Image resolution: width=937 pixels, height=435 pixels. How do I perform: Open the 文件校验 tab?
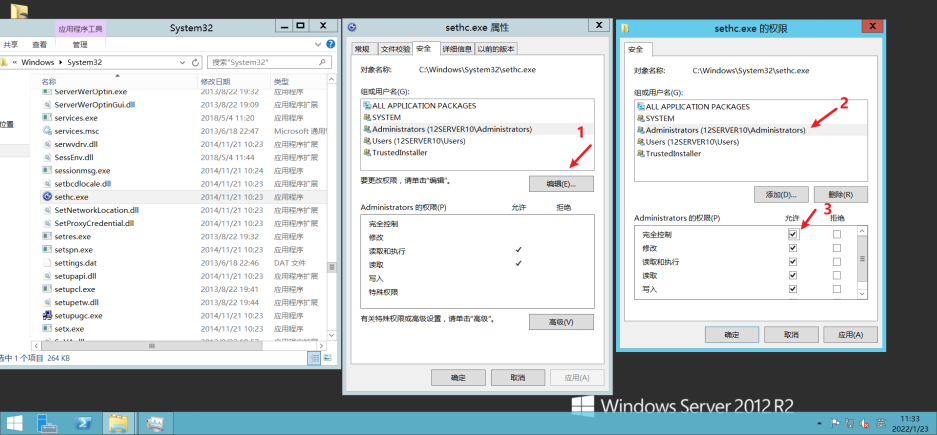(x=395, y=49)
